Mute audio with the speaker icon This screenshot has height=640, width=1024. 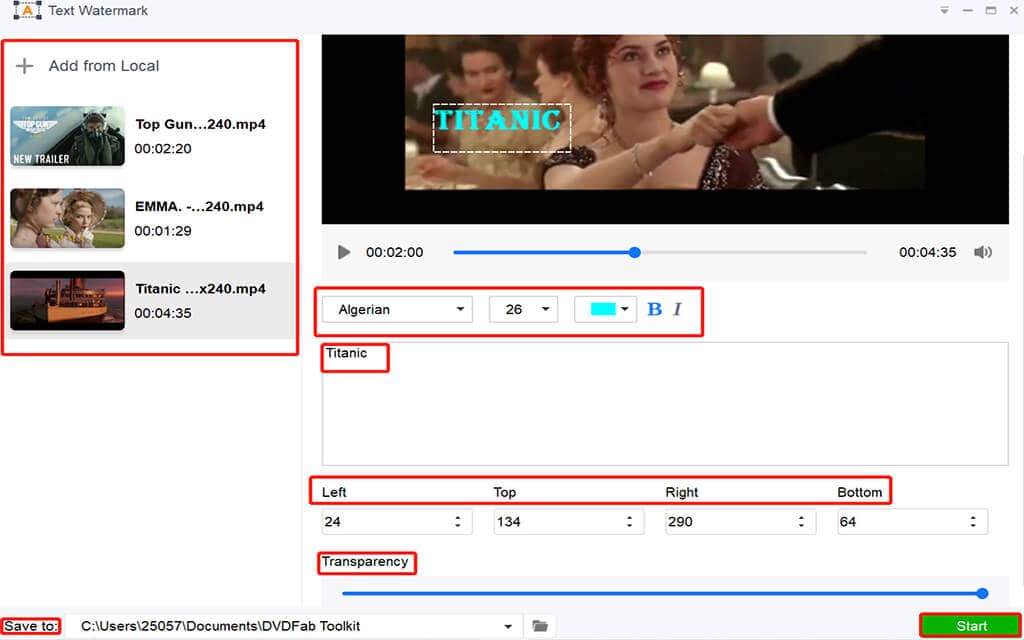pyautogui.click(x=983, y=252)
